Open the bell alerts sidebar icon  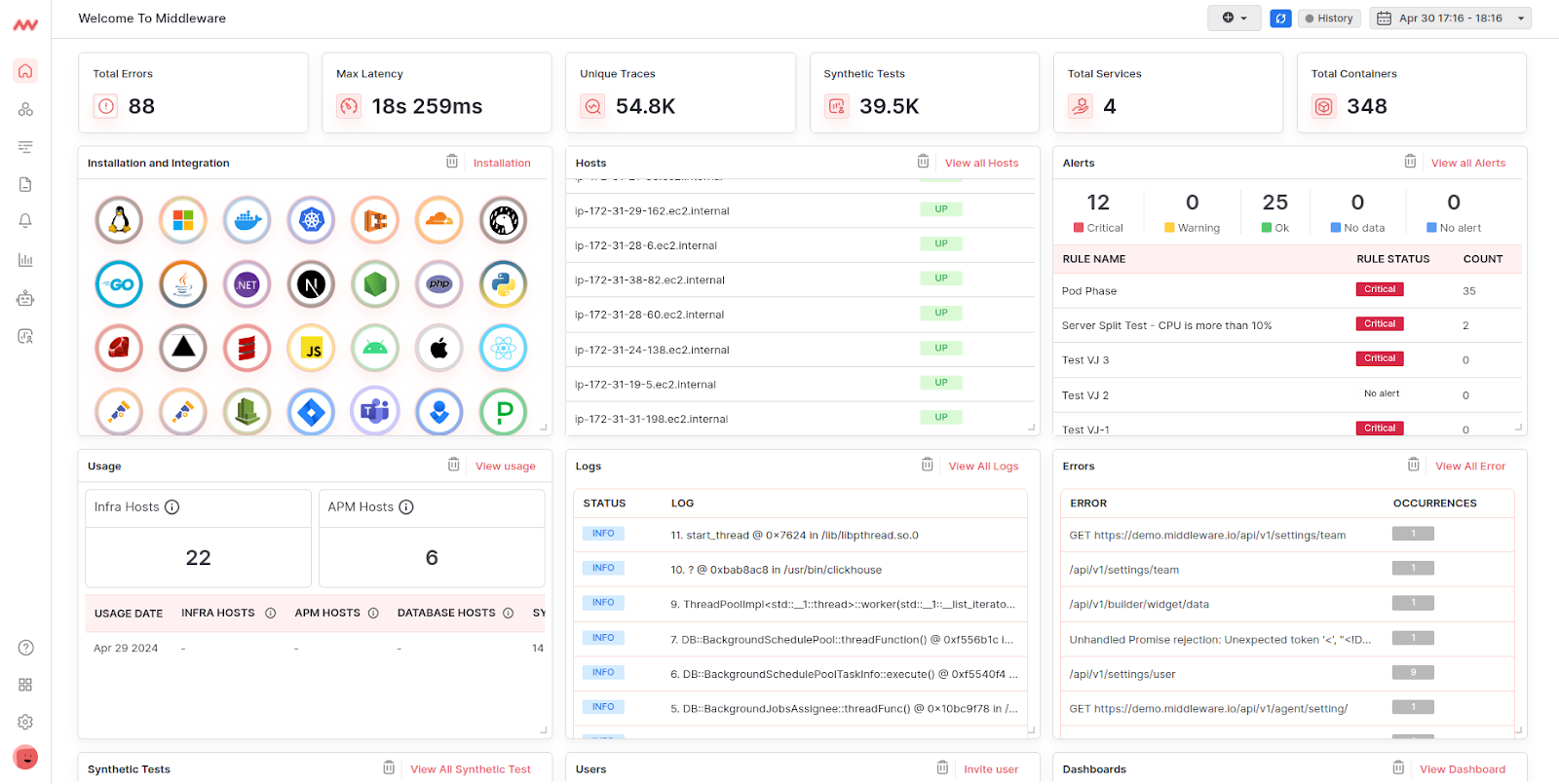(x=25, y=221)
